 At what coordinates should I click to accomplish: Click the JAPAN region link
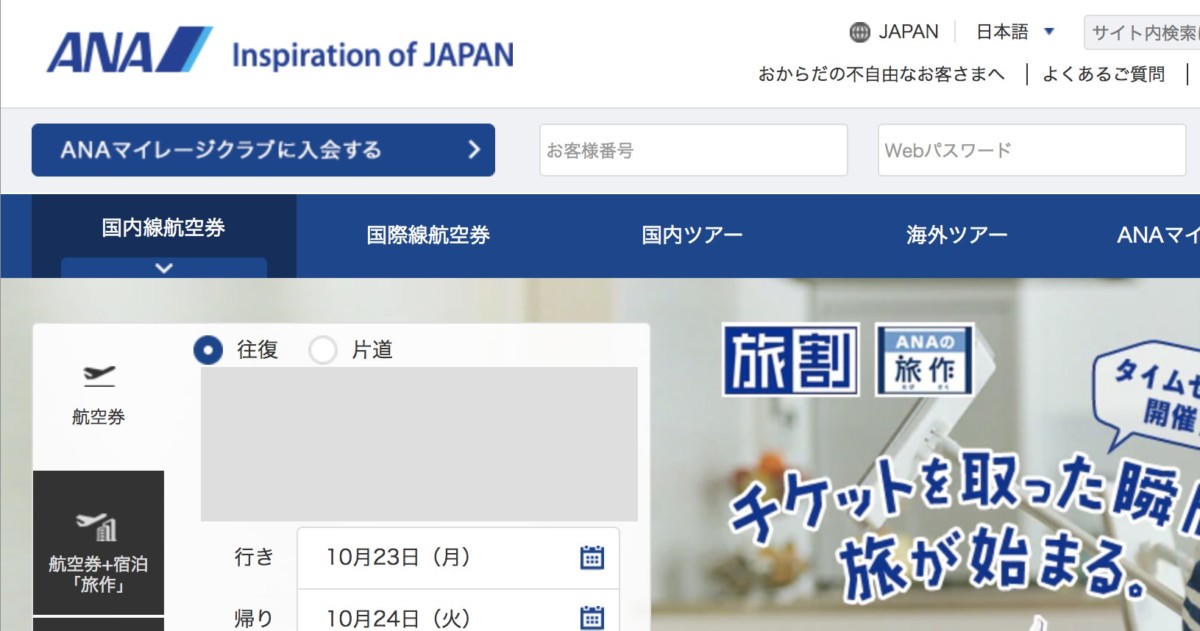click(x=908, y=32)
